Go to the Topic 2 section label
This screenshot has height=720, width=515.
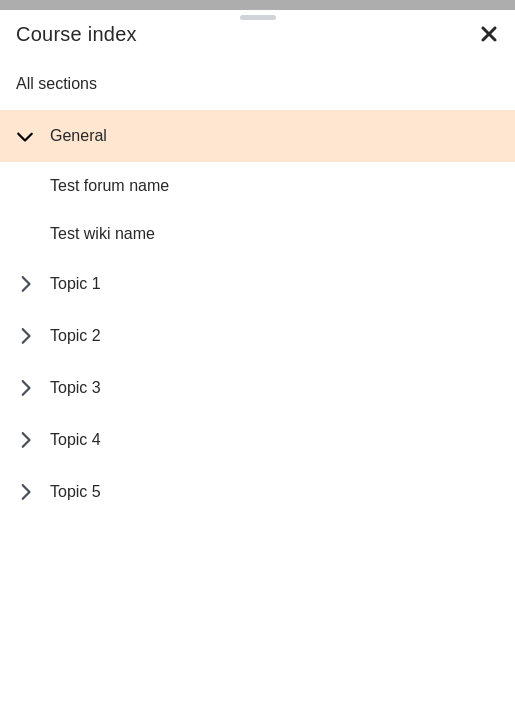click(75, 336)
